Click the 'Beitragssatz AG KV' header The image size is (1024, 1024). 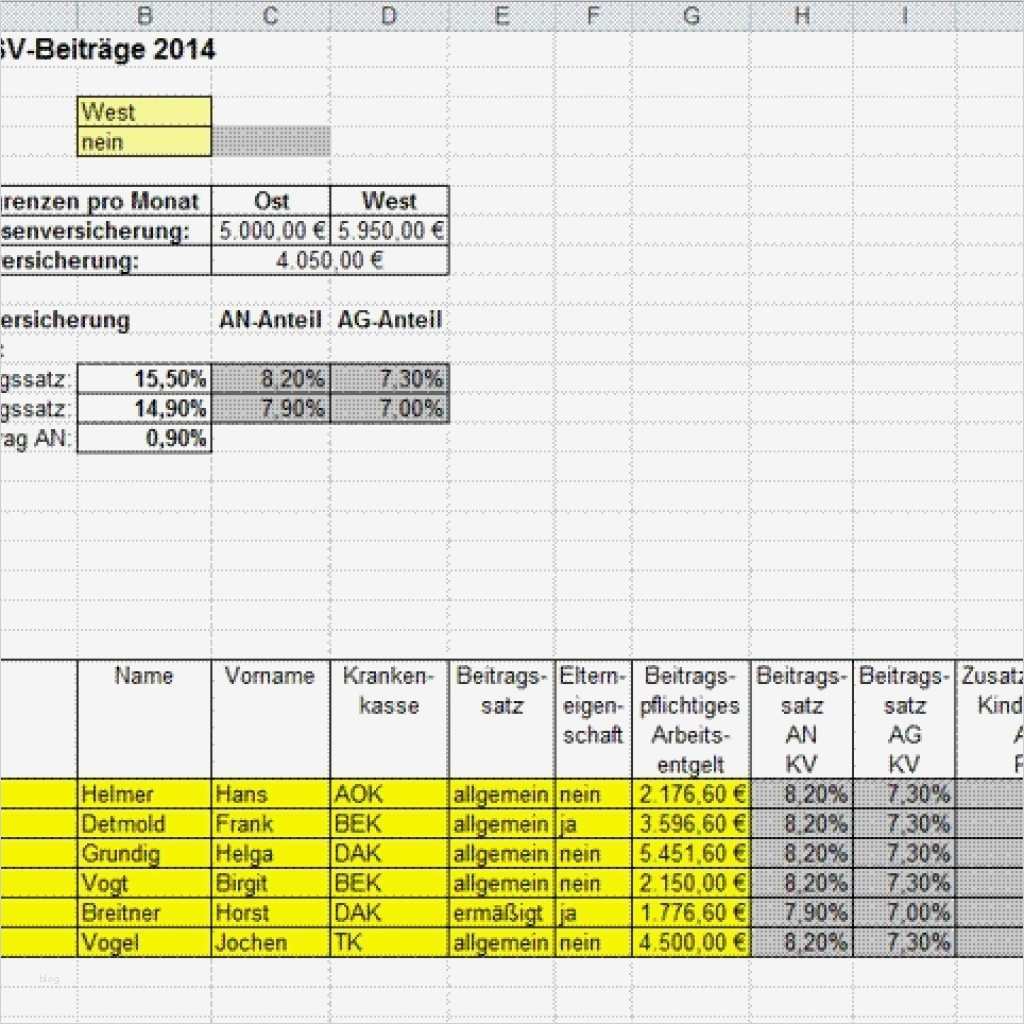pos(904,719)
